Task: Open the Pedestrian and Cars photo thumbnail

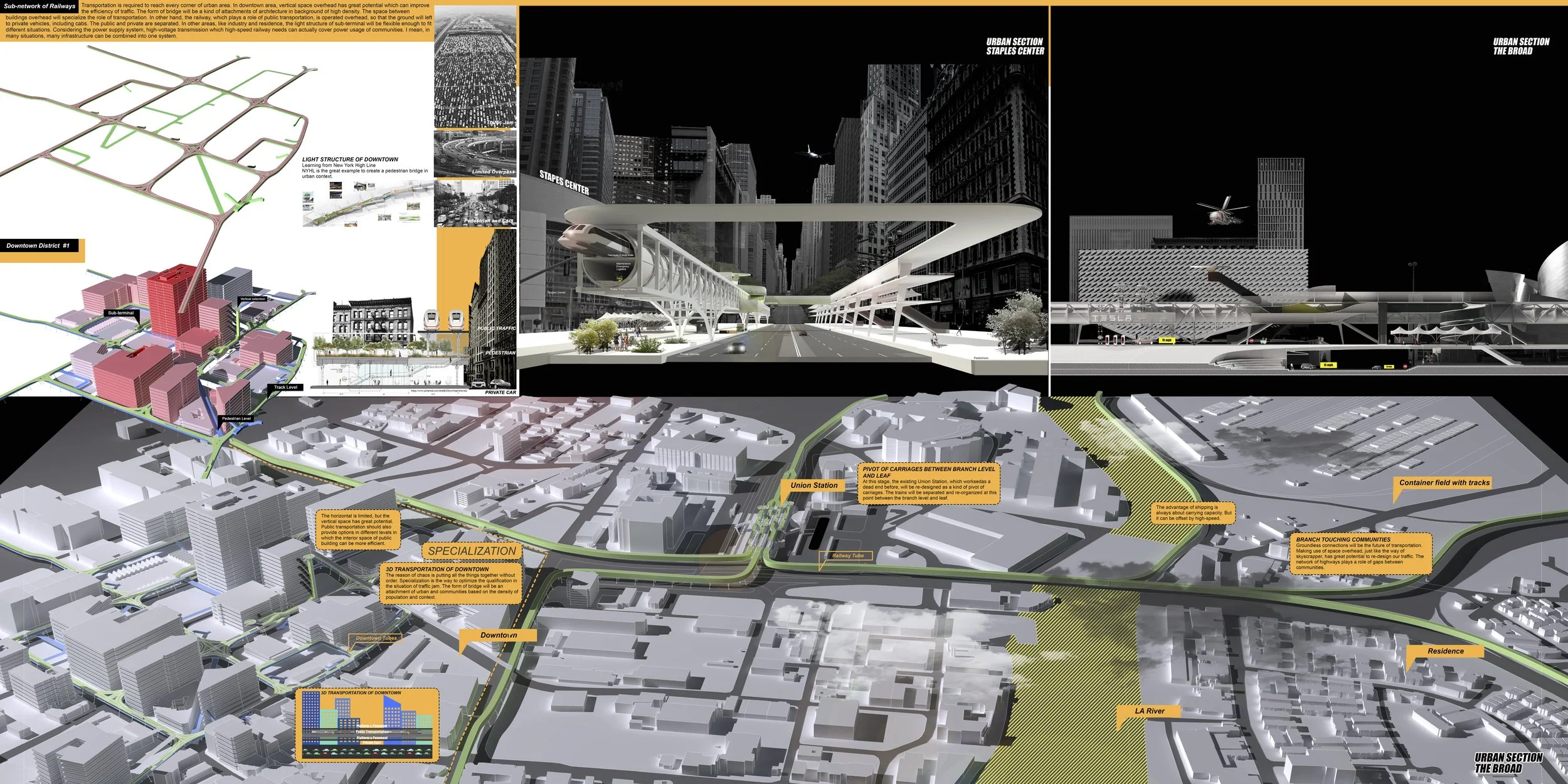Action: [x=475, y=203]
